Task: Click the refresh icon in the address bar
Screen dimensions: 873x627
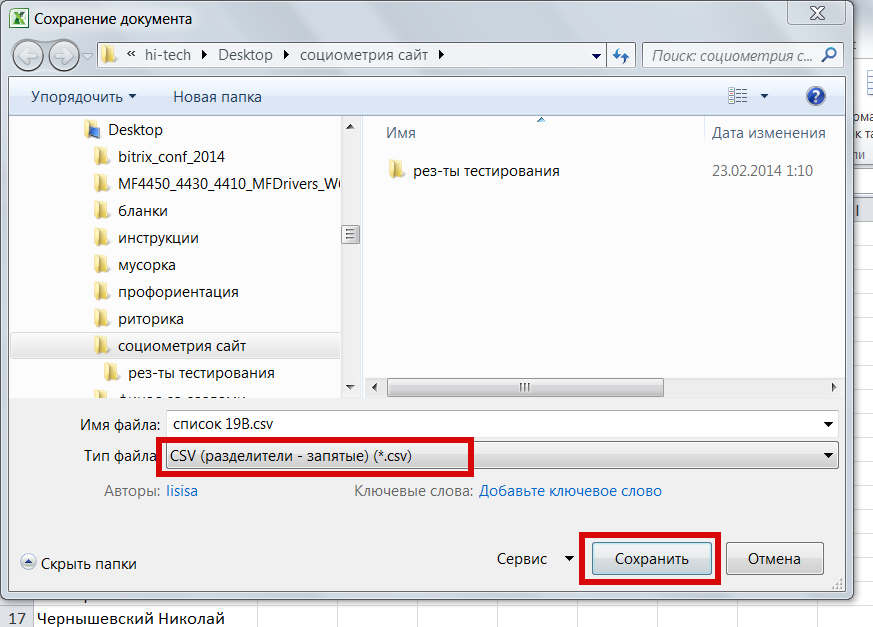Action: [621, 55]
